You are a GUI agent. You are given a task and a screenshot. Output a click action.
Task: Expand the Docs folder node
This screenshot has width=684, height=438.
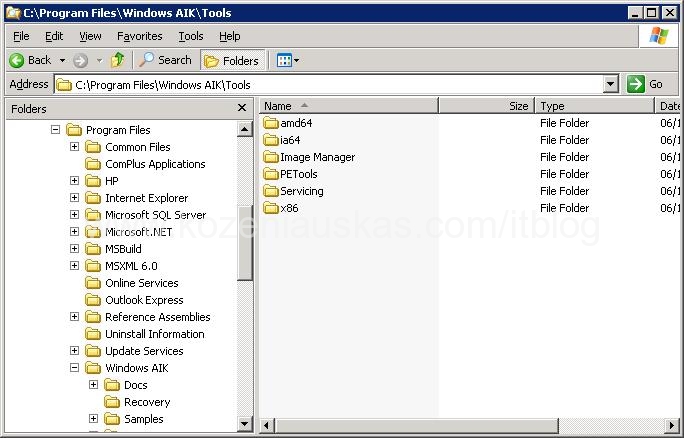coord(93,385)
